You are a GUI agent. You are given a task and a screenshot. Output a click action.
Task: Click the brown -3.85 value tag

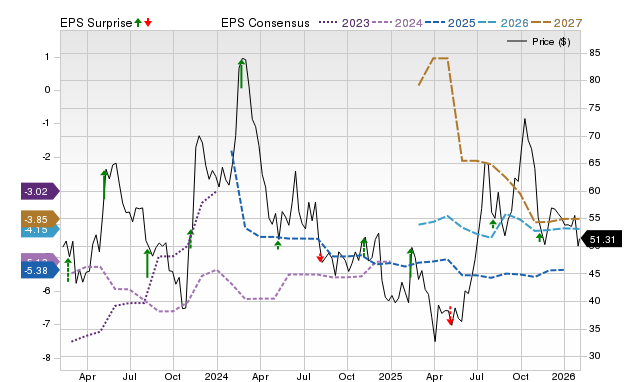[40, 219]
